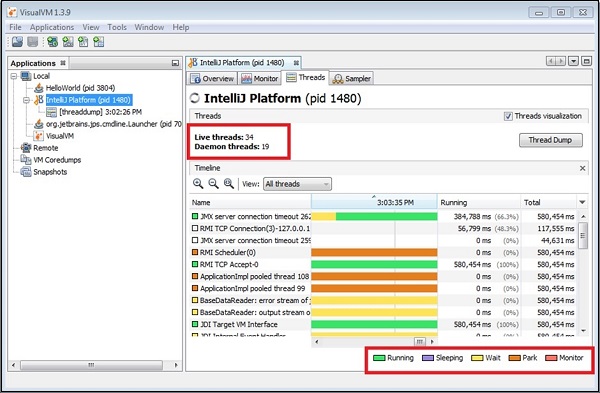Collapse the IntelliJ Platform tree node
The height and width of the screenshot is (393, 600).
coord(26,100)
